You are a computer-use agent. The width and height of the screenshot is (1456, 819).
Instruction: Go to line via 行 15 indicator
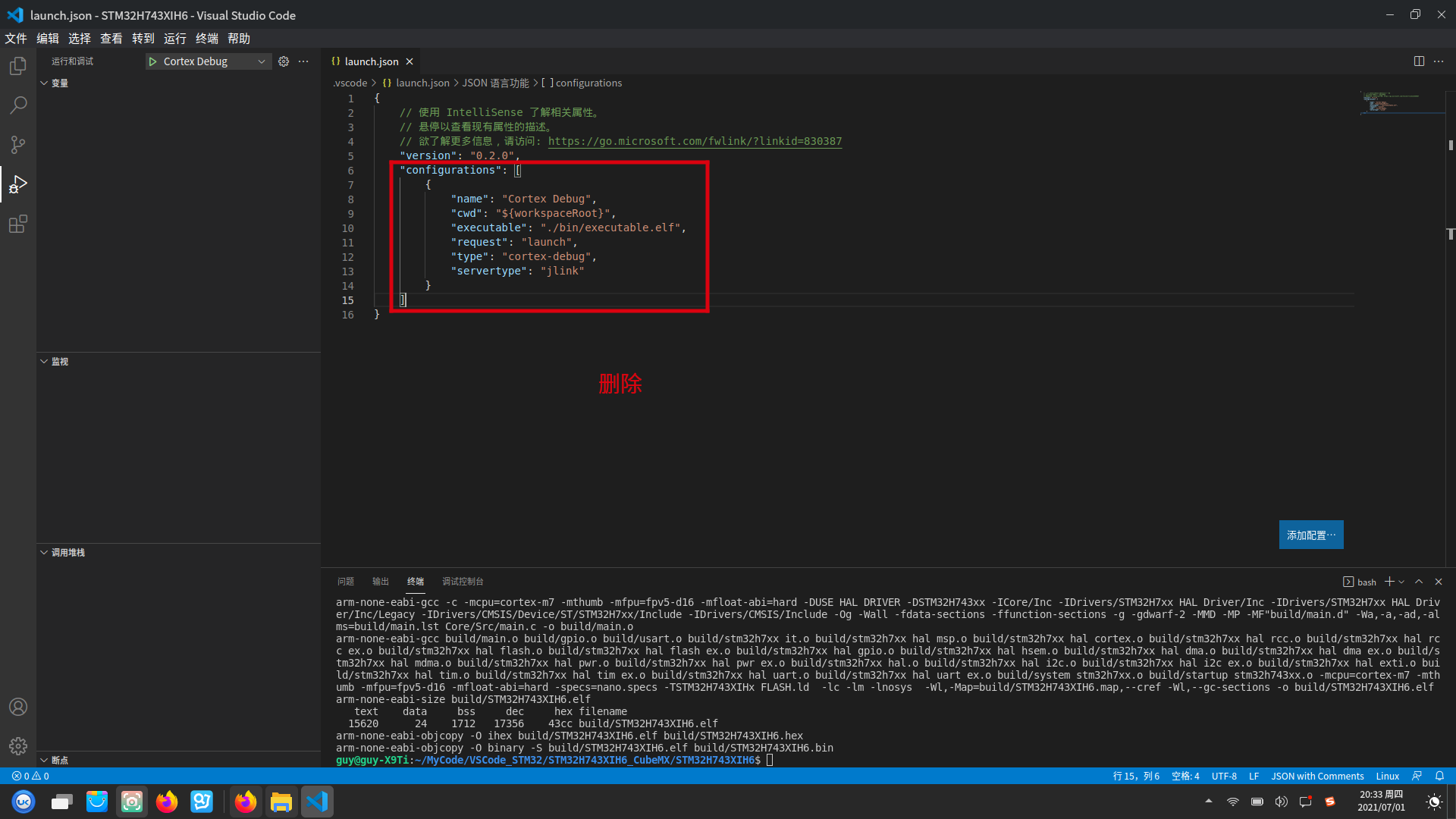(1136, 776)
